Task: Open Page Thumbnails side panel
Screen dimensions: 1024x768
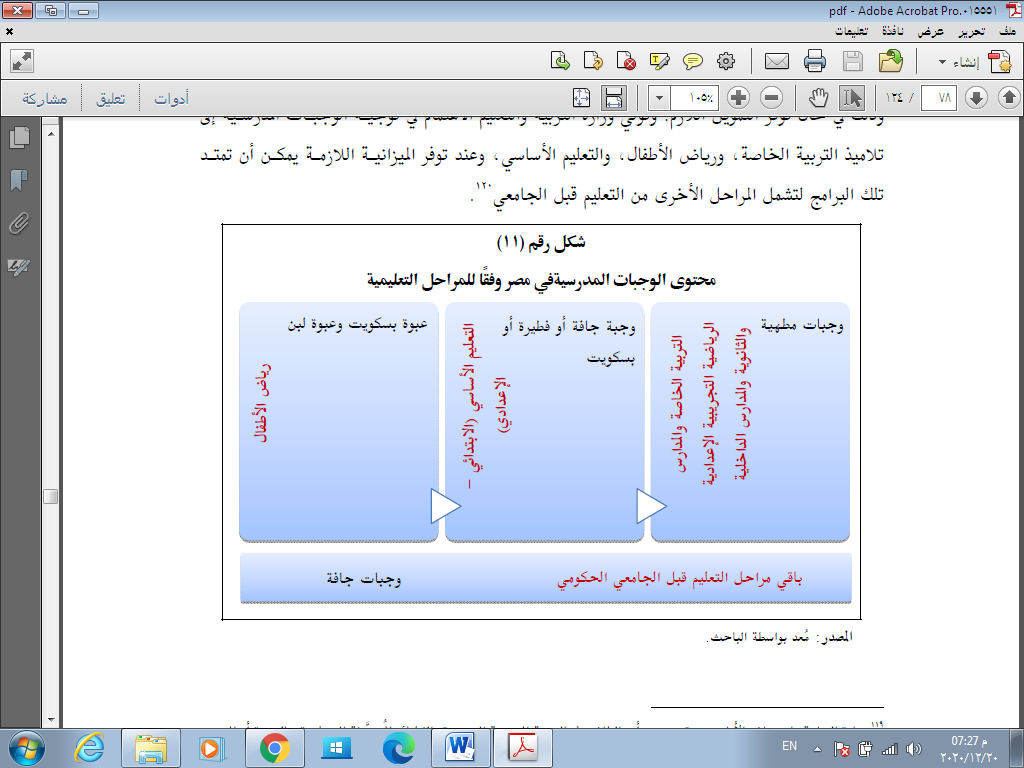Action: pos(18,138)
